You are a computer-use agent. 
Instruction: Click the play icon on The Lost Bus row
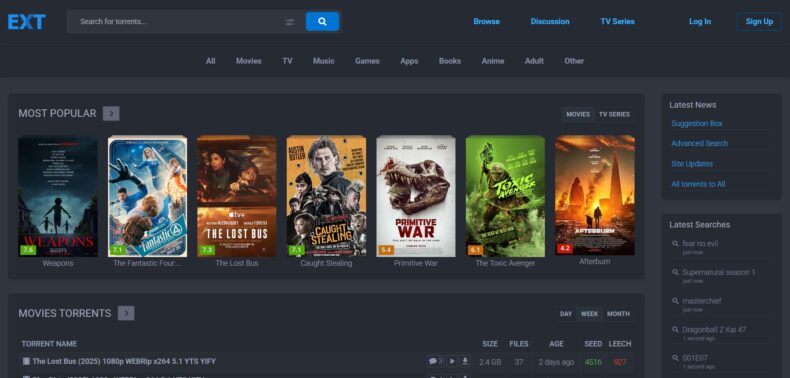[x=452, y=361]
